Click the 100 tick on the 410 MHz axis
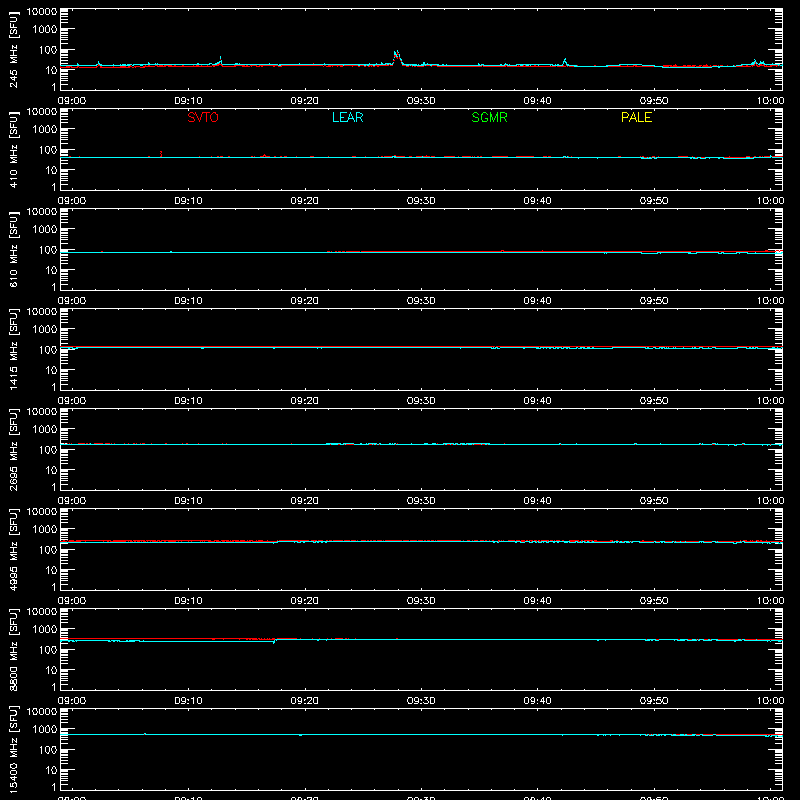Viewport: 800px width, 800px height. [48, 150]
